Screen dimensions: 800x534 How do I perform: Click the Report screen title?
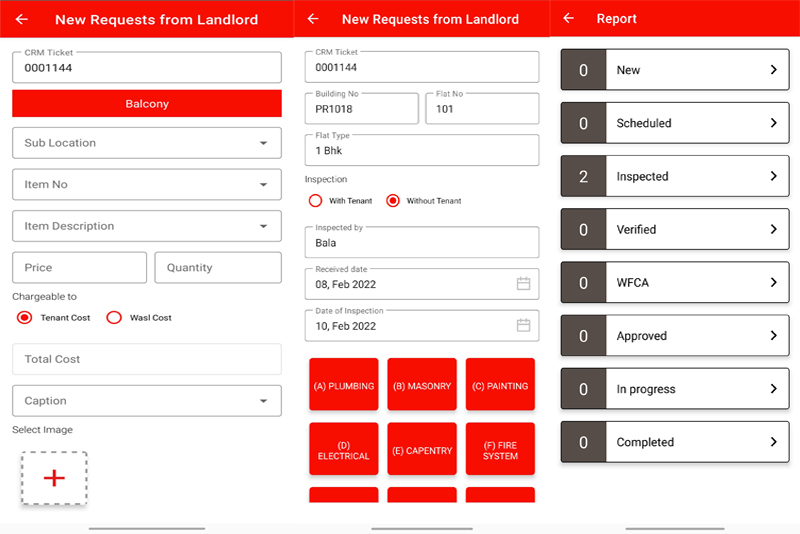(x=616, y=19)
